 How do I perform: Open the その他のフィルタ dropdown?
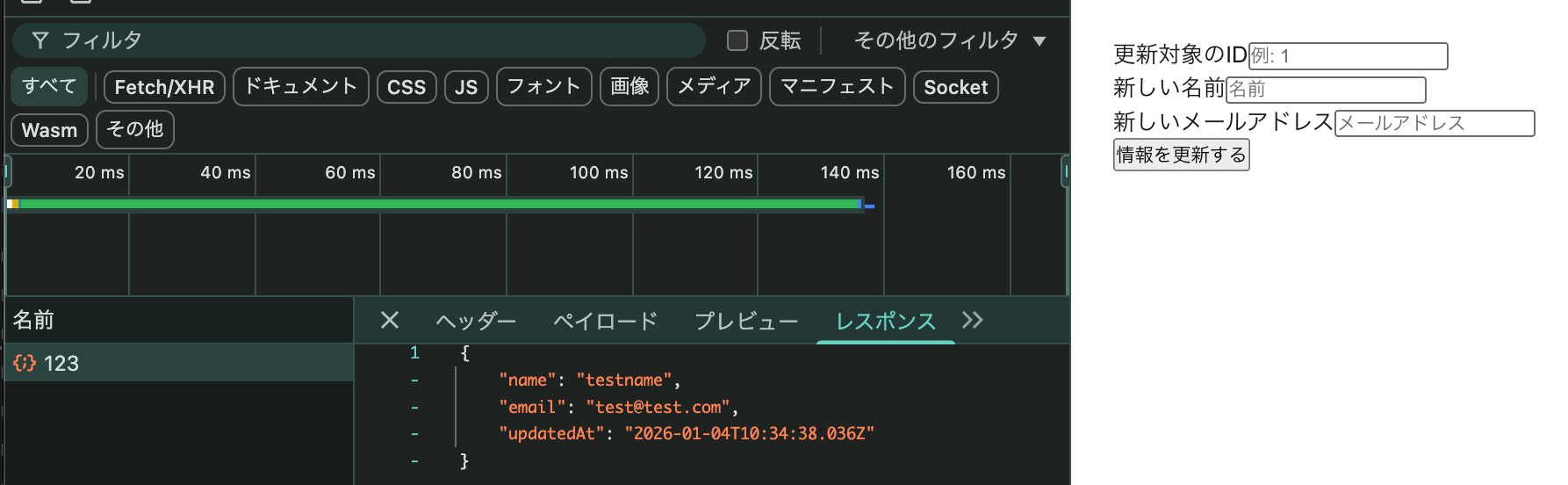(950, 40)
